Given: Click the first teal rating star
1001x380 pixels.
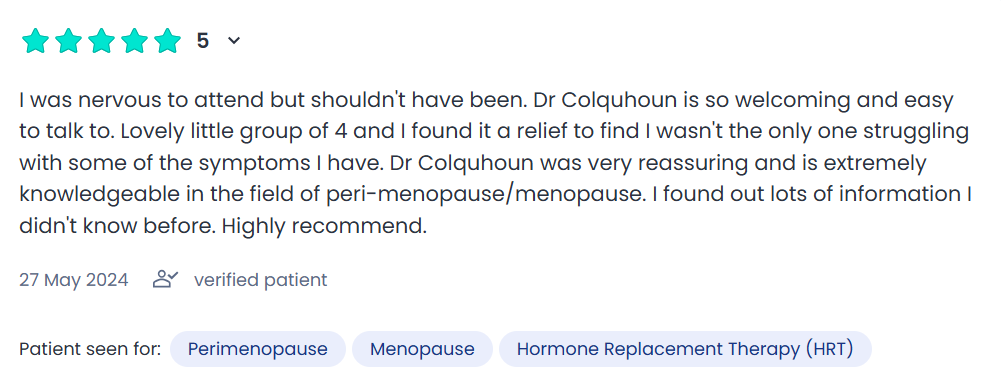Looking at the screenshot, I should point(35,41).
